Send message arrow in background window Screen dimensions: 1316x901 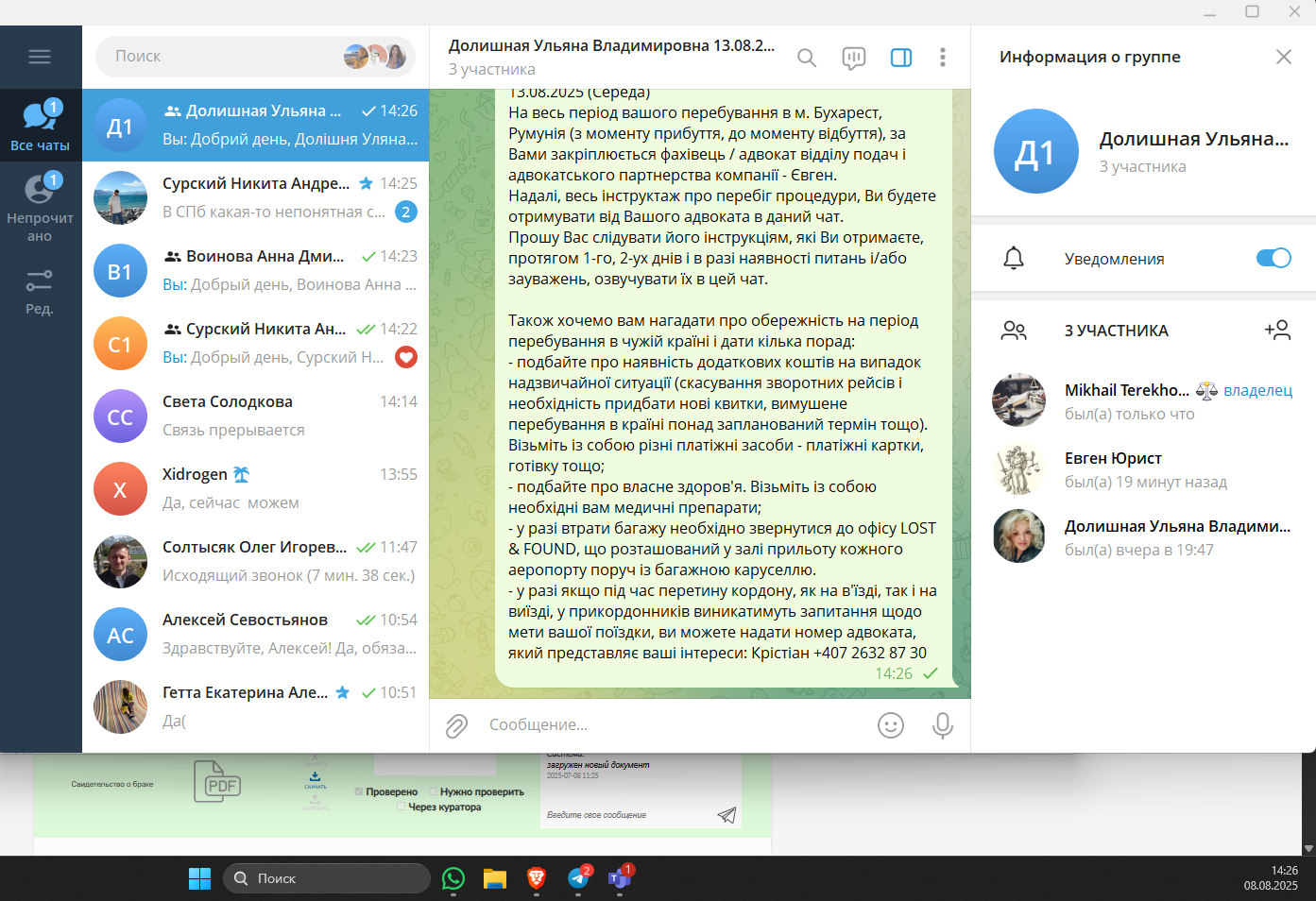(x=726, y=815)
